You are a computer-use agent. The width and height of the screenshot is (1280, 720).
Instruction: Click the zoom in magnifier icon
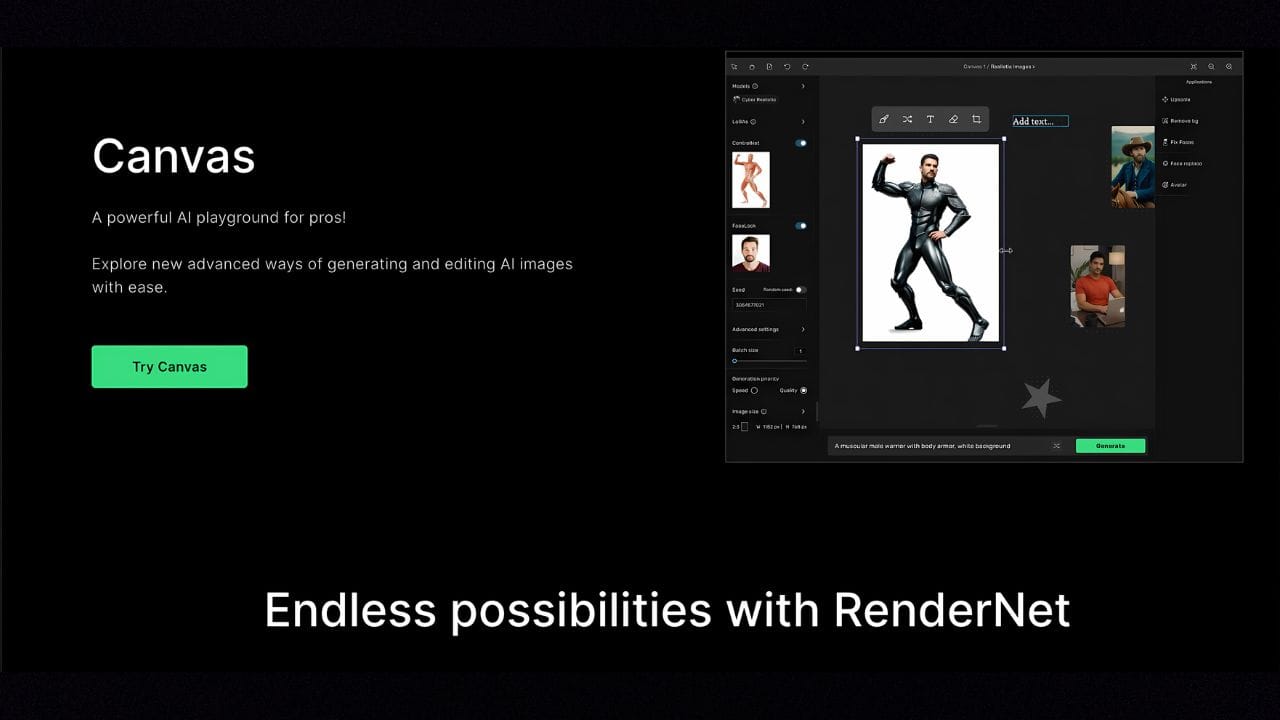1229,66
